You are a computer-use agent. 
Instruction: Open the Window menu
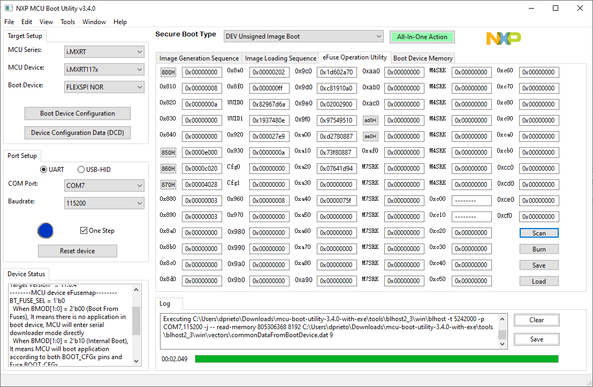pos(94,22)
